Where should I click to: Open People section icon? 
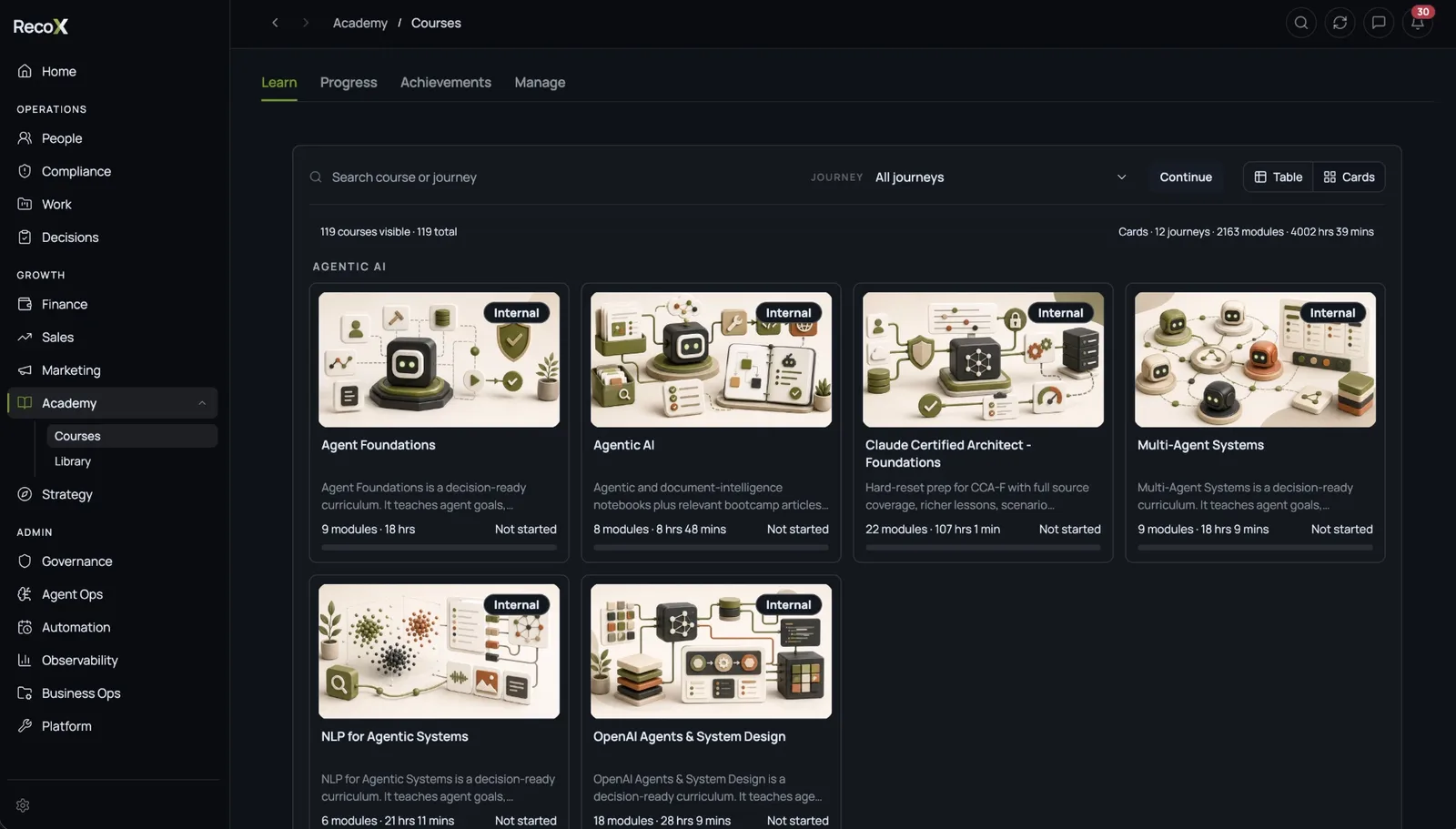pyautogui.click(x=25, y=138)
